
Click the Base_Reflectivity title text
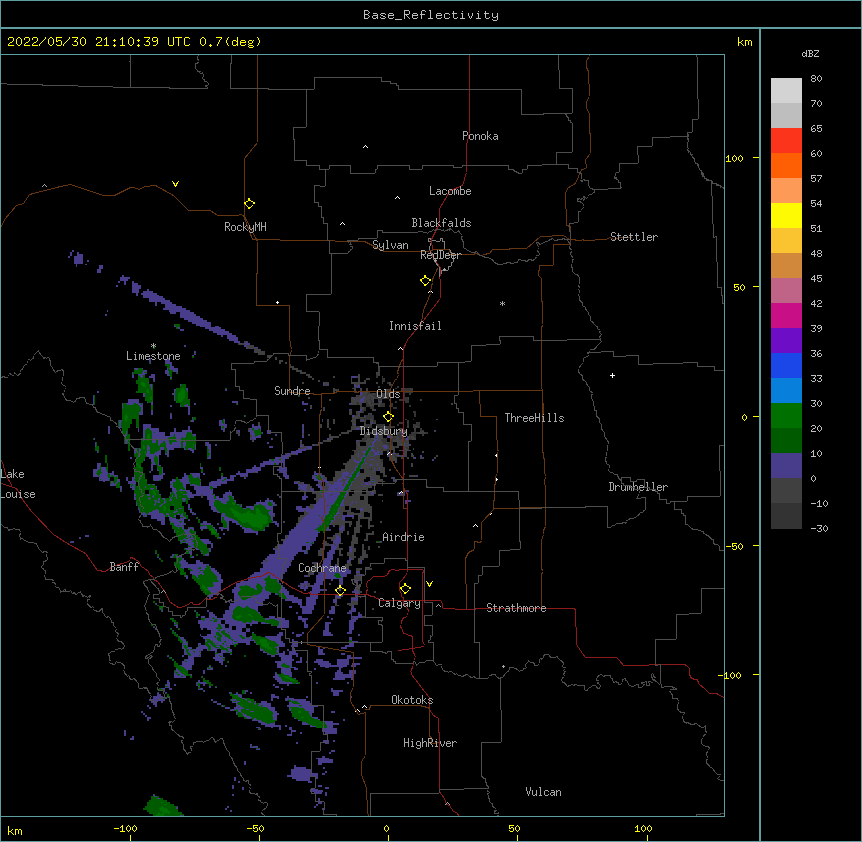coord(431,15)
